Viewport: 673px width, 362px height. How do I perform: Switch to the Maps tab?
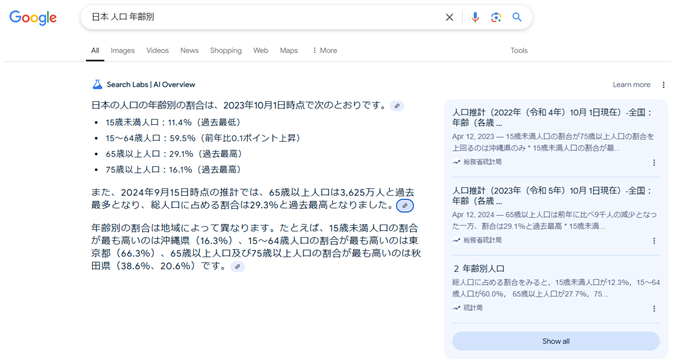[289, 51]
